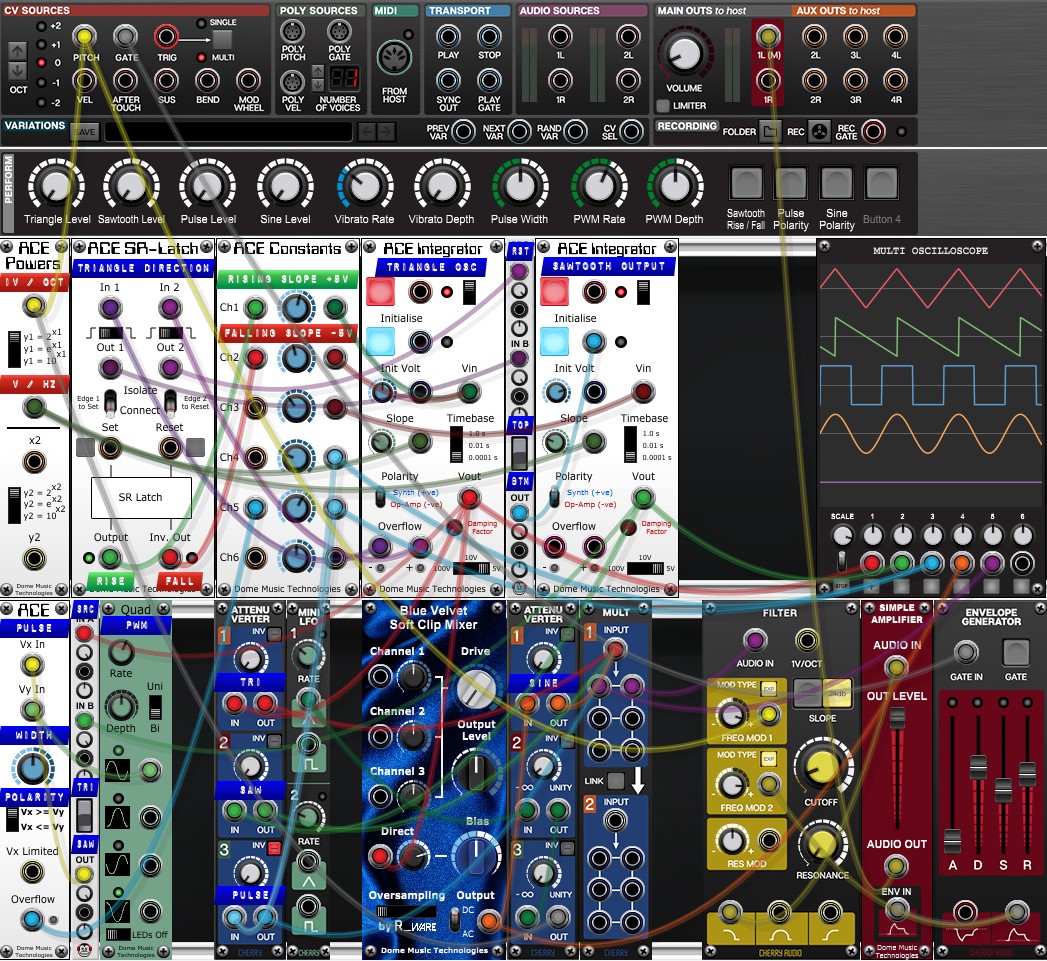Click the Filter CUTOFF knob
Screen dimensions: 1047x961
(821, 767)
